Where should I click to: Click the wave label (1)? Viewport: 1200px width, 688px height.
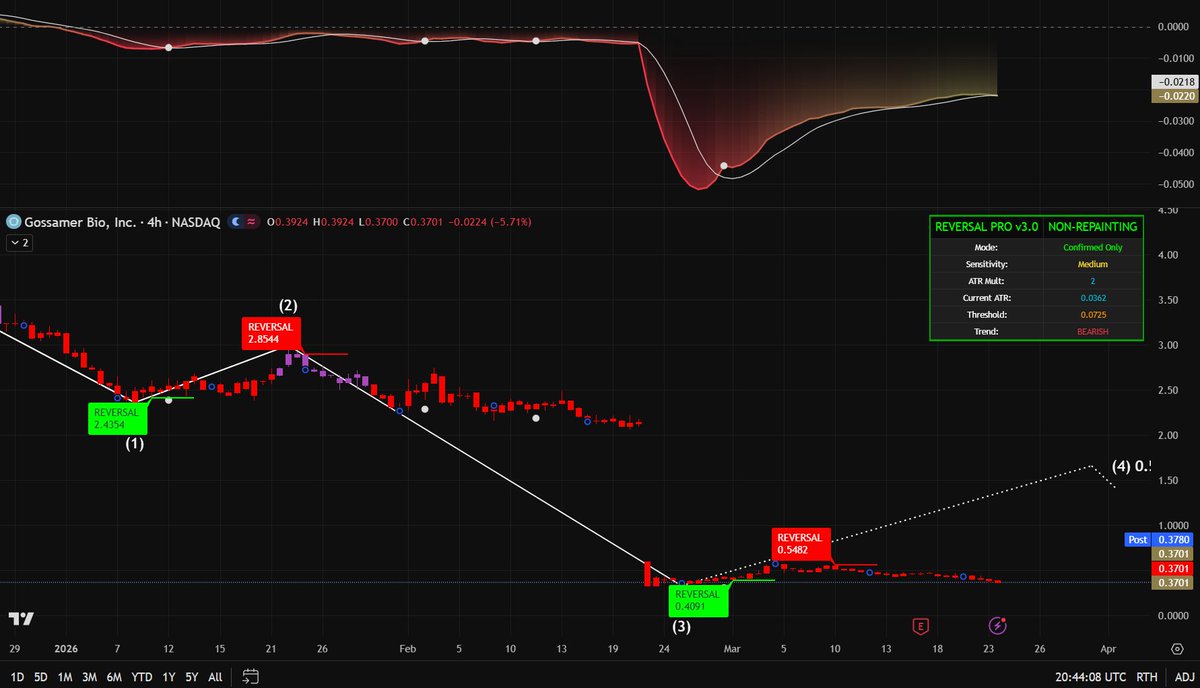coord(135,444)
